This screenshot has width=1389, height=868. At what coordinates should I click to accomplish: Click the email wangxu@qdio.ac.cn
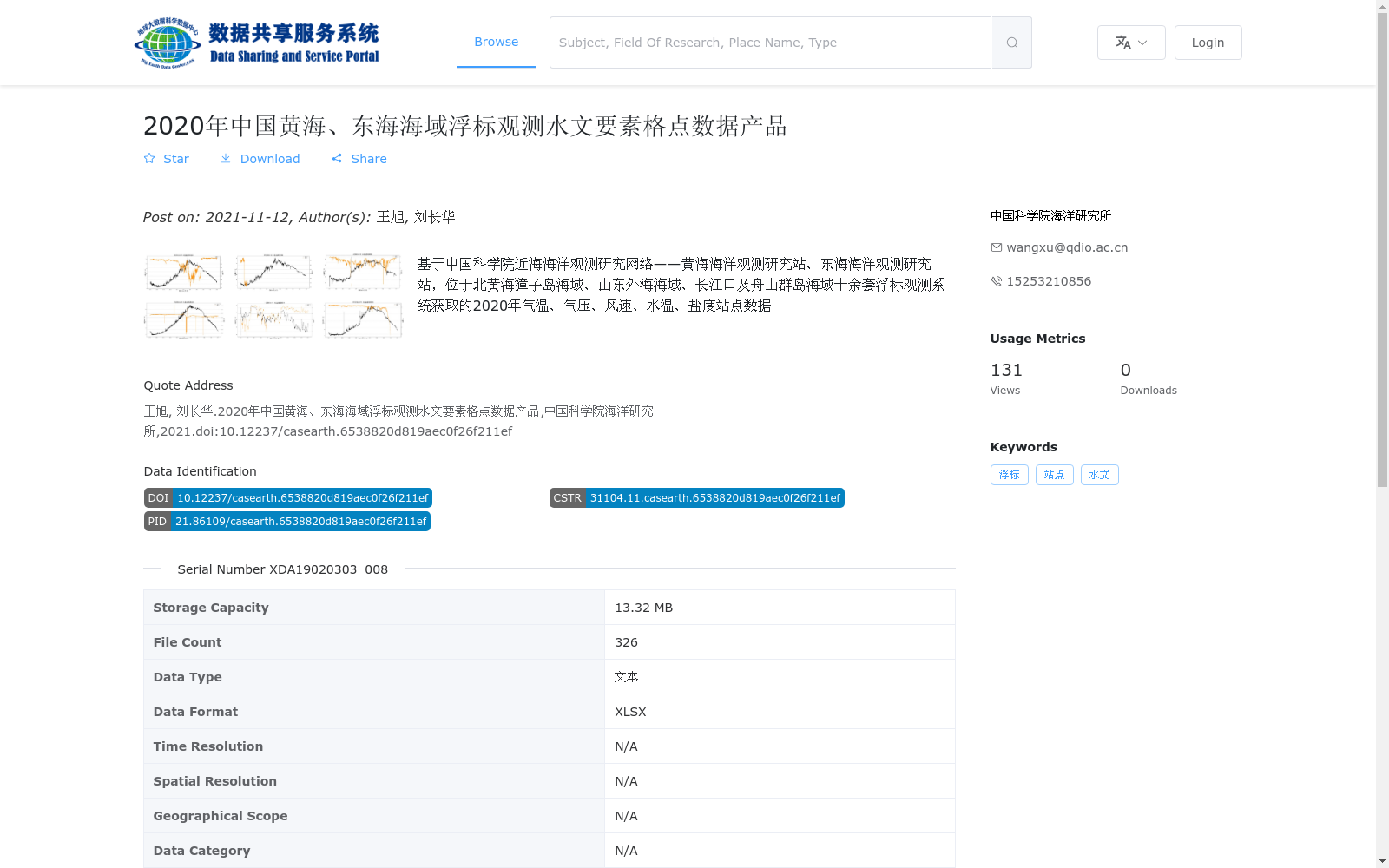1067,247
